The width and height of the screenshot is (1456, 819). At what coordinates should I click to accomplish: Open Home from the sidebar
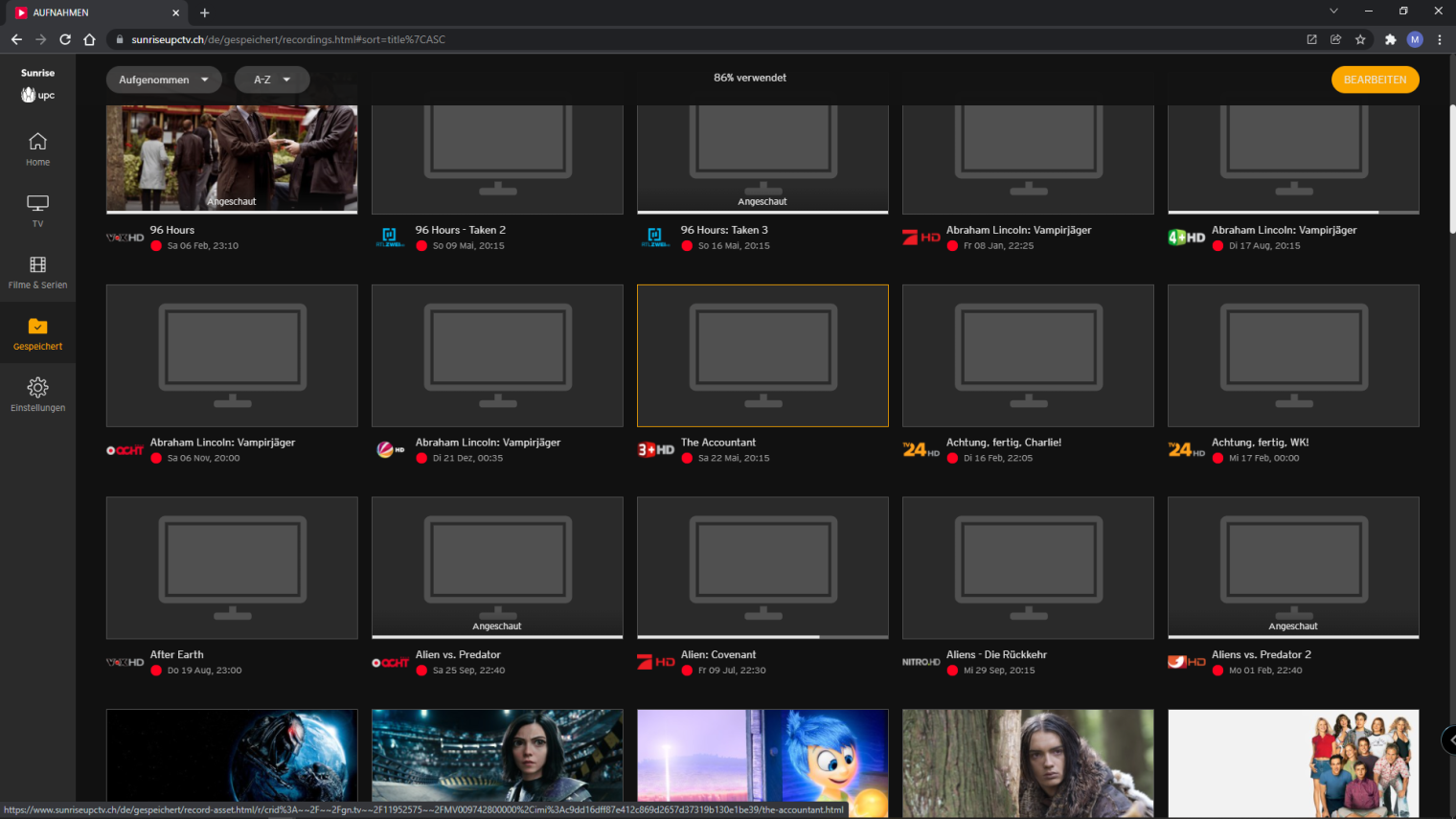click(37, 148)
